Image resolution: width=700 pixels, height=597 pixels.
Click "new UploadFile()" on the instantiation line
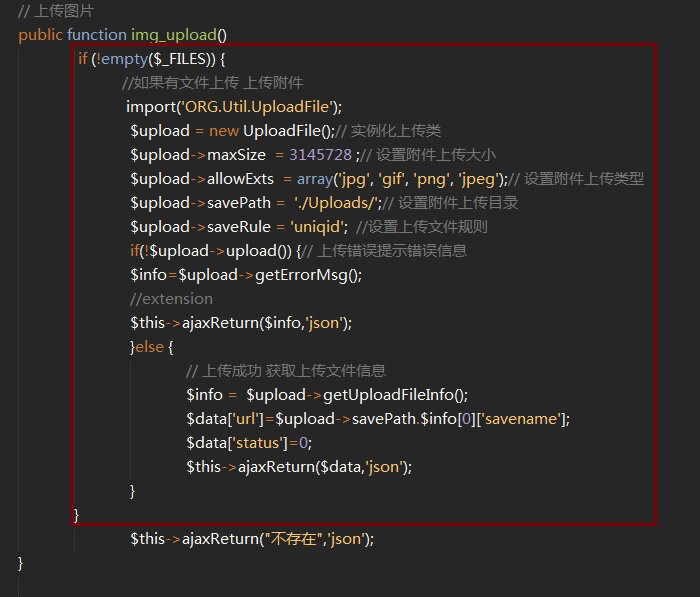[x=271, y=131]
